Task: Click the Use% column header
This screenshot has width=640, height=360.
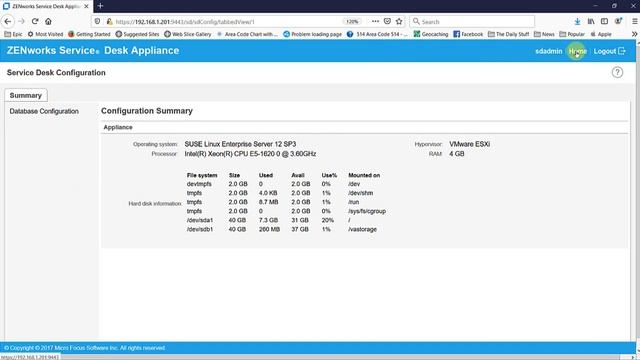Action: (329, 175)
